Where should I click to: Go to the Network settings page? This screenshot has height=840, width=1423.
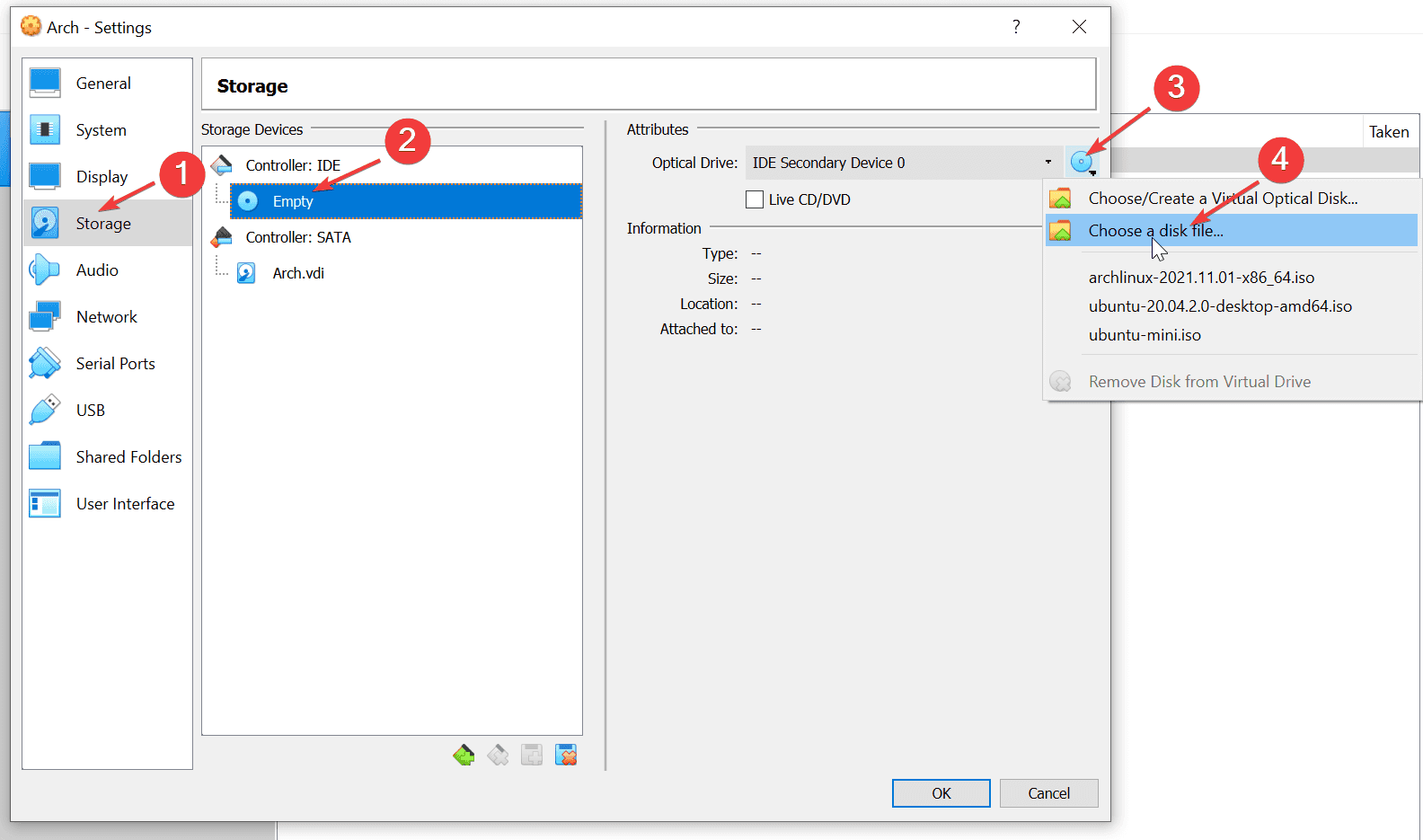tap(107, 316)
